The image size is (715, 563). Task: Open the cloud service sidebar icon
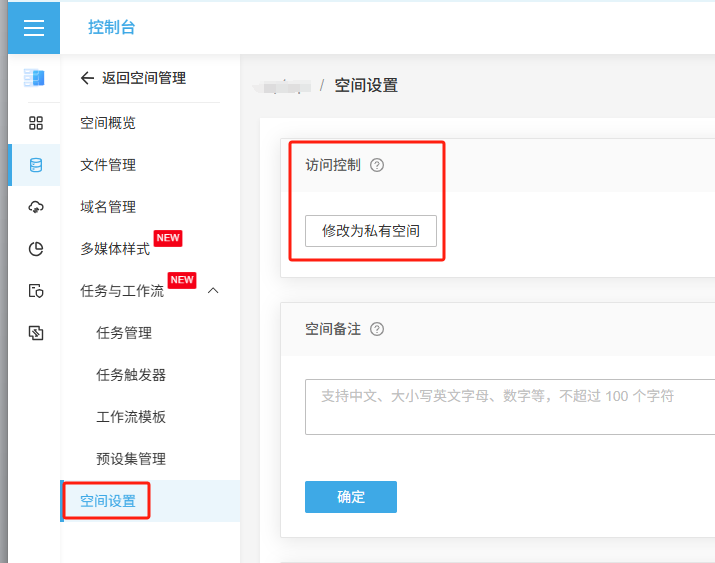[36, 207]
